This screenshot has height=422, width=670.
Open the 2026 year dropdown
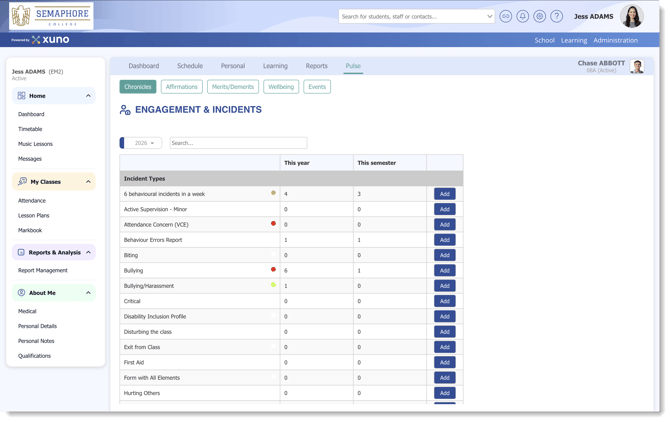coord(143,143)
